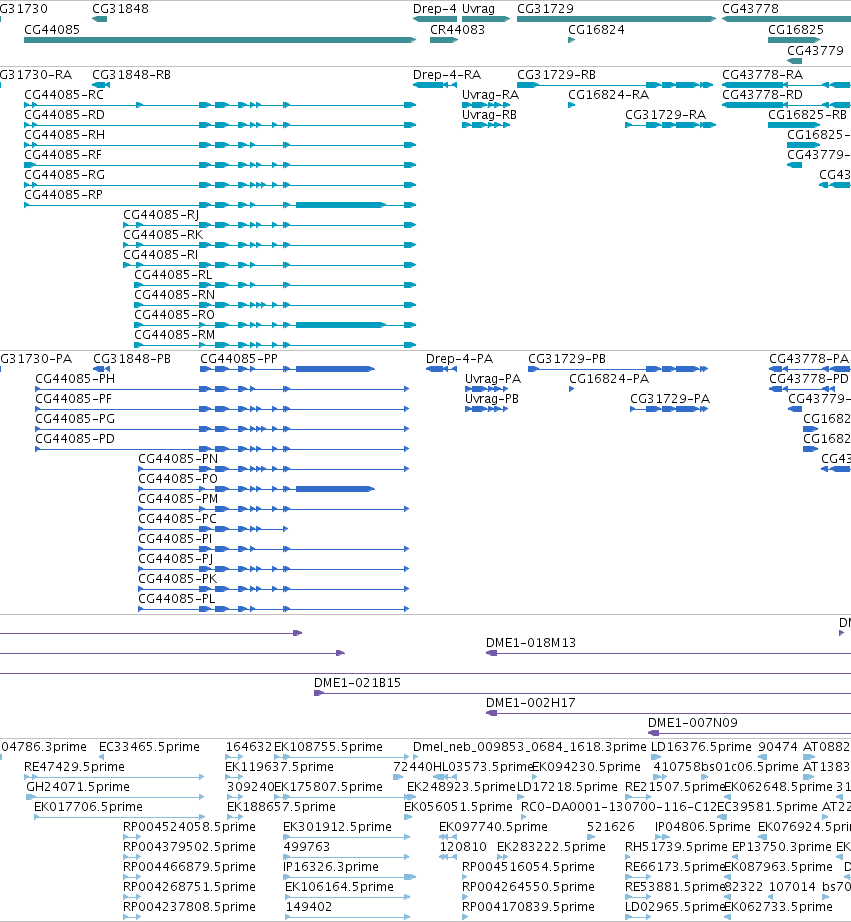The height and width of the screenshot is (922, 851).
Task: Select protein CG44085-PH
Action: (75, 379)
